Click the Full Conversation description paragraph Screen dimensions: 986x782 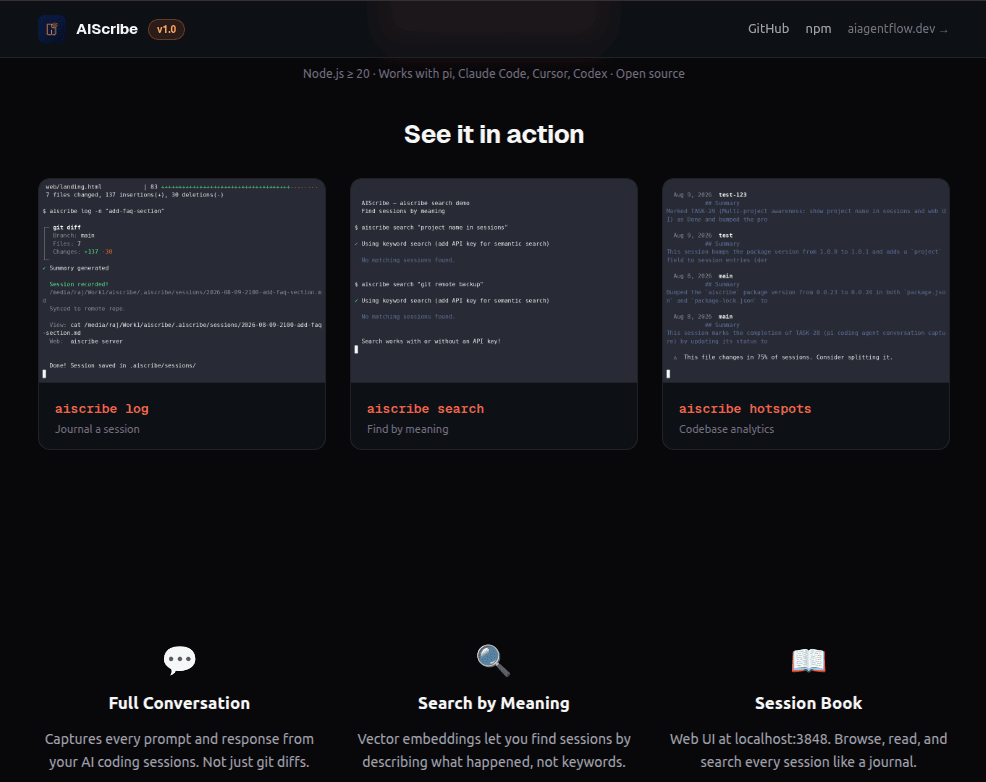click(x=179, y=750)
